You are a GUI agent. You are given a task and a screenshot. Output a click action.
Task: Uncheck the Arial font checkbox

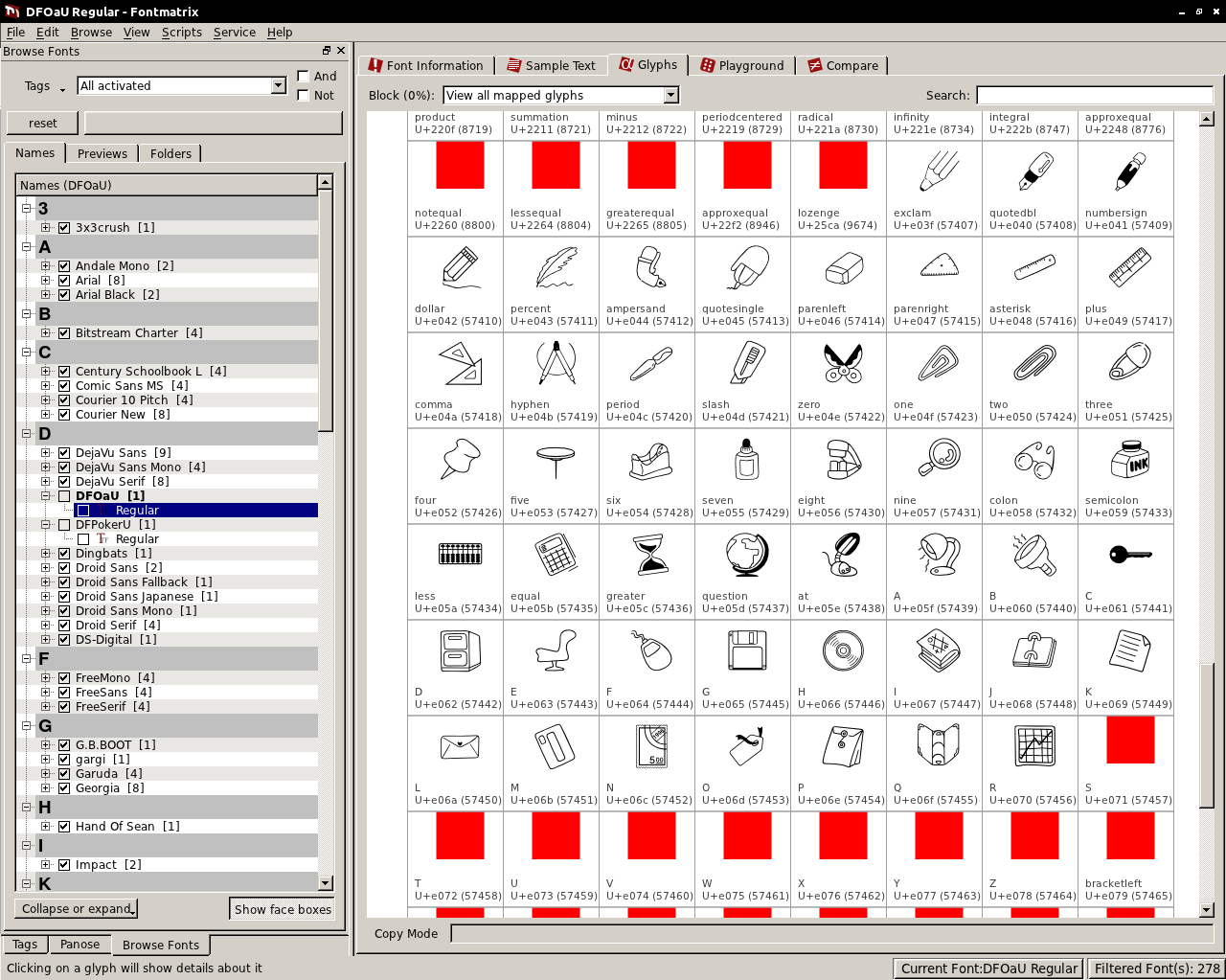tap(64, 281)
